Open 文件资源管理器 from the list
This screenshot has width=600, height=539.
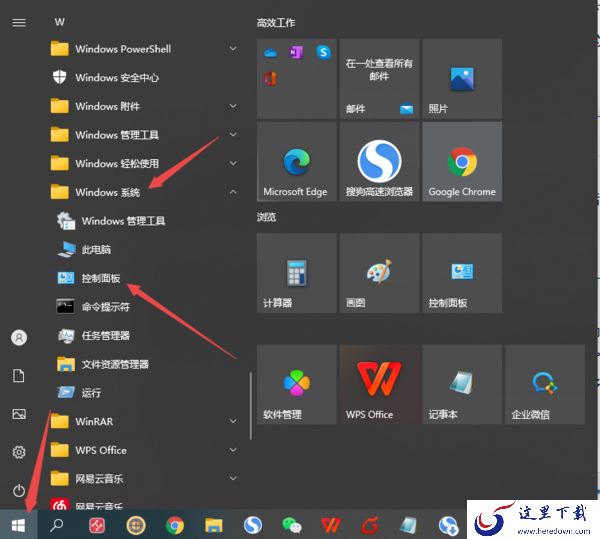point(143,364)
